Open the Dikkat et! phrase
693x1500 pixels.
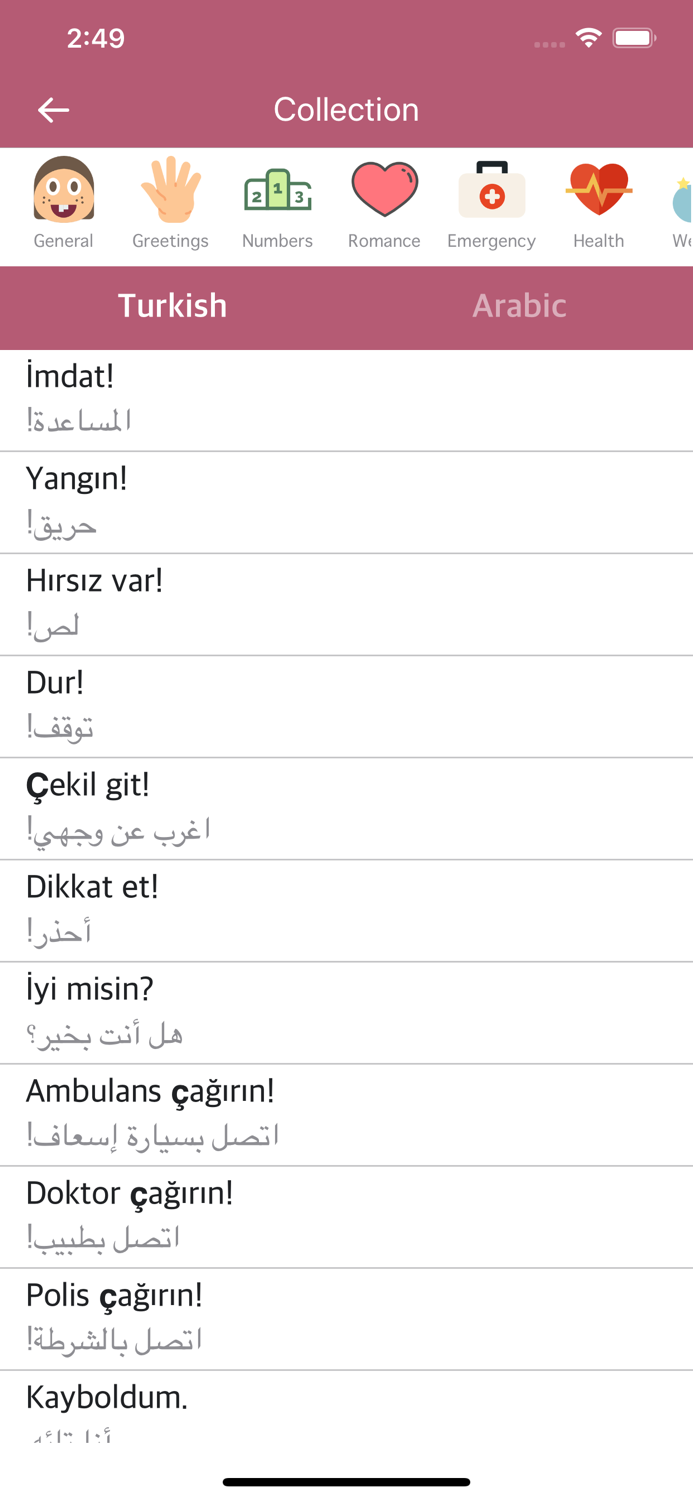pyautogui.click(x=346, y=908)
